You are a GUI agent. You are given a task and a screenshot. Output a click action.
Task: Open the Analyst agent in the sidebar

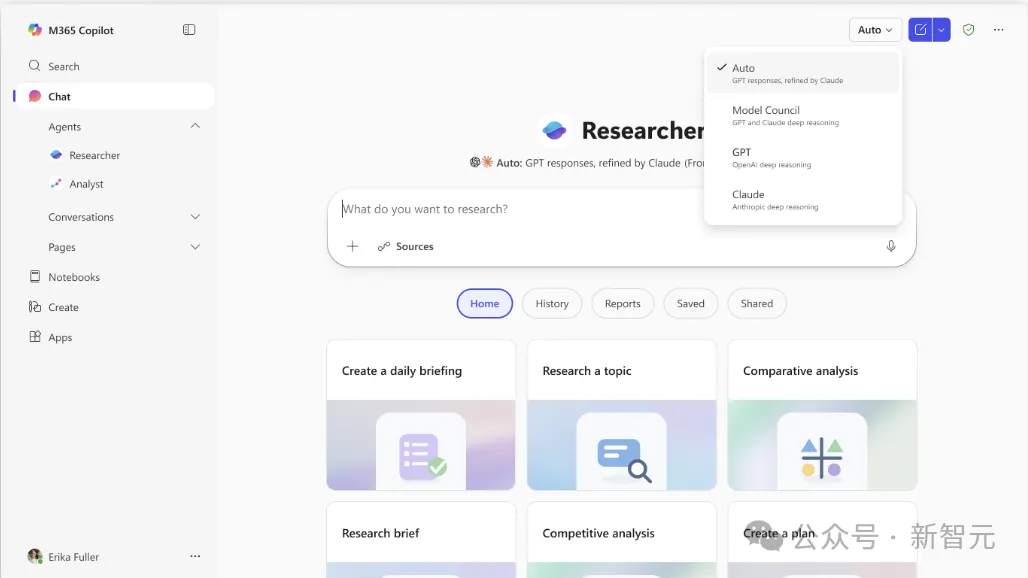(x=86, y=184)
